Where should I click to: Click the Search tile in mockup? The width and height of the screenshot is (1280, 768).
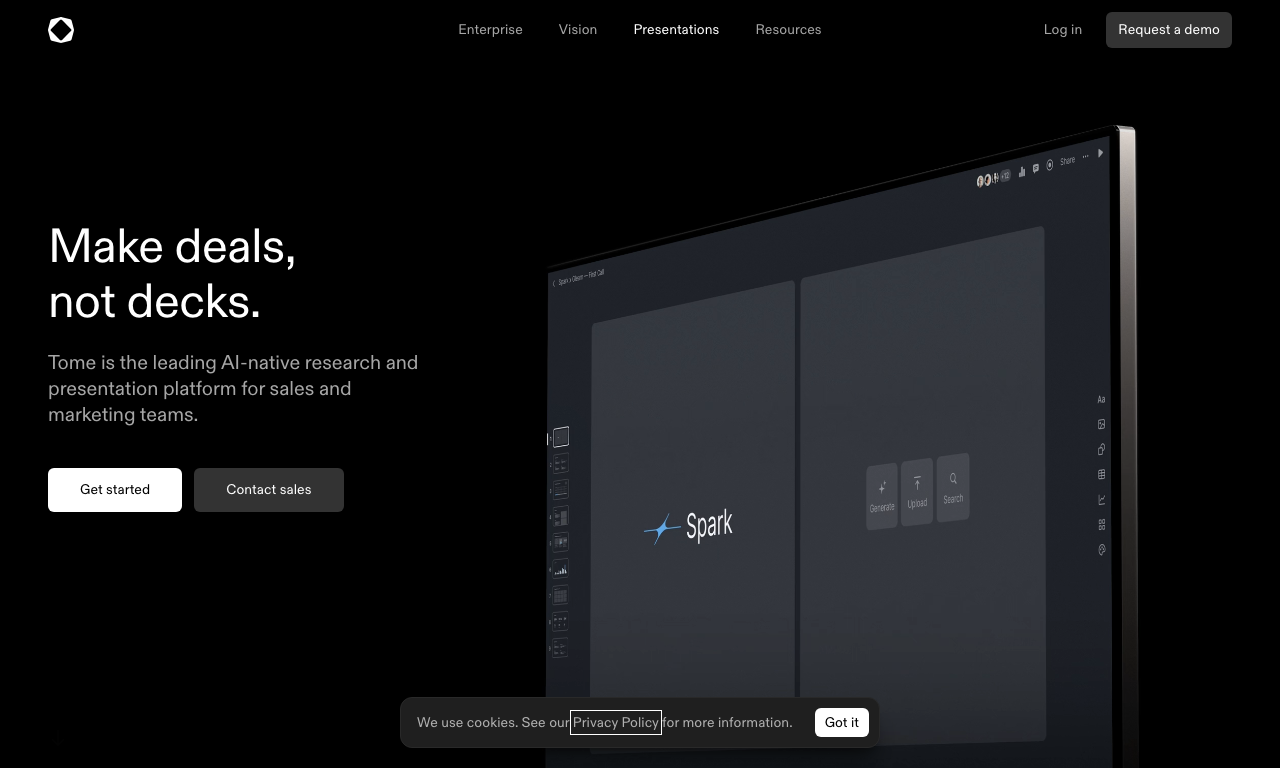[953, 488]
